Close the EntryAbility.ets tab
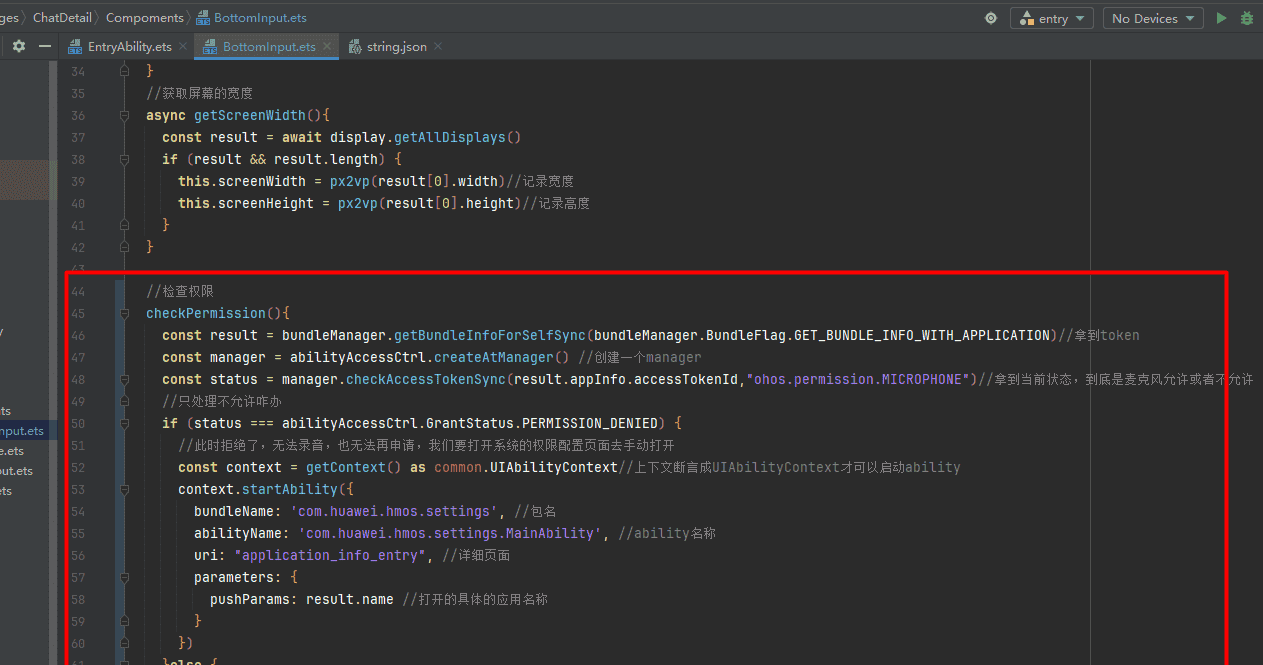 coord(183,47)
